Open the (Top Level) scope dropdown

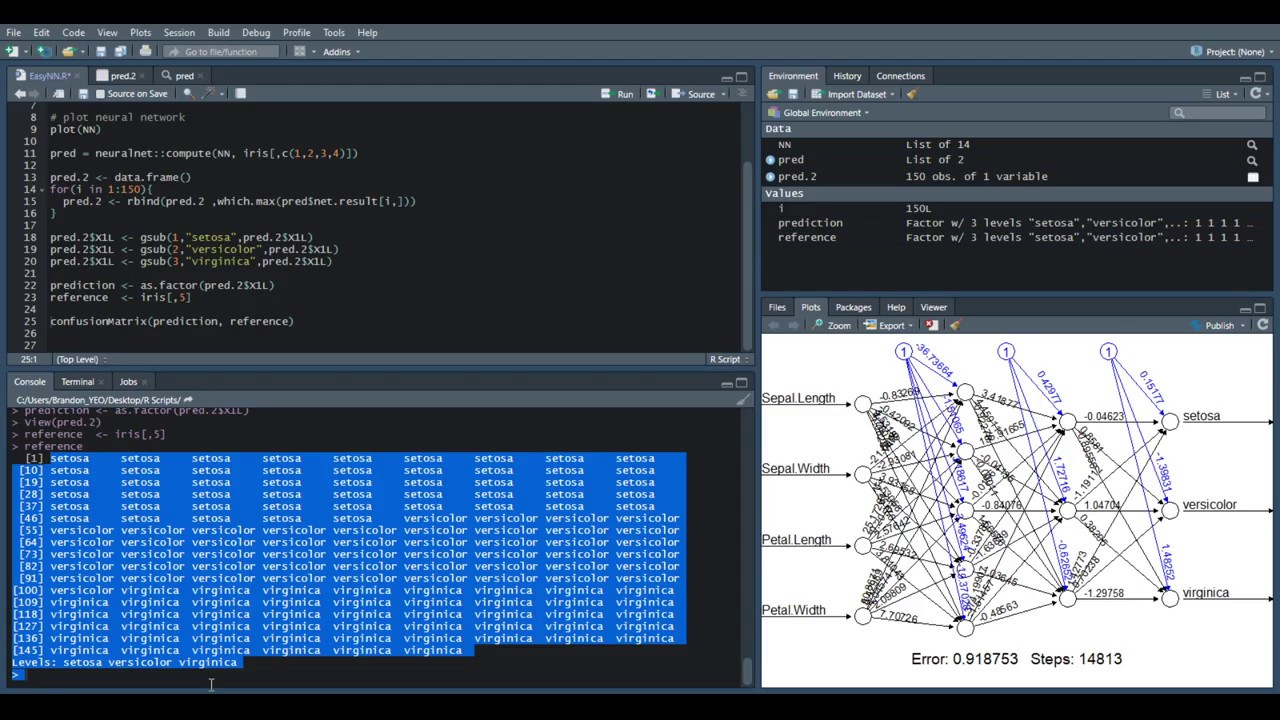pos(80,359)
